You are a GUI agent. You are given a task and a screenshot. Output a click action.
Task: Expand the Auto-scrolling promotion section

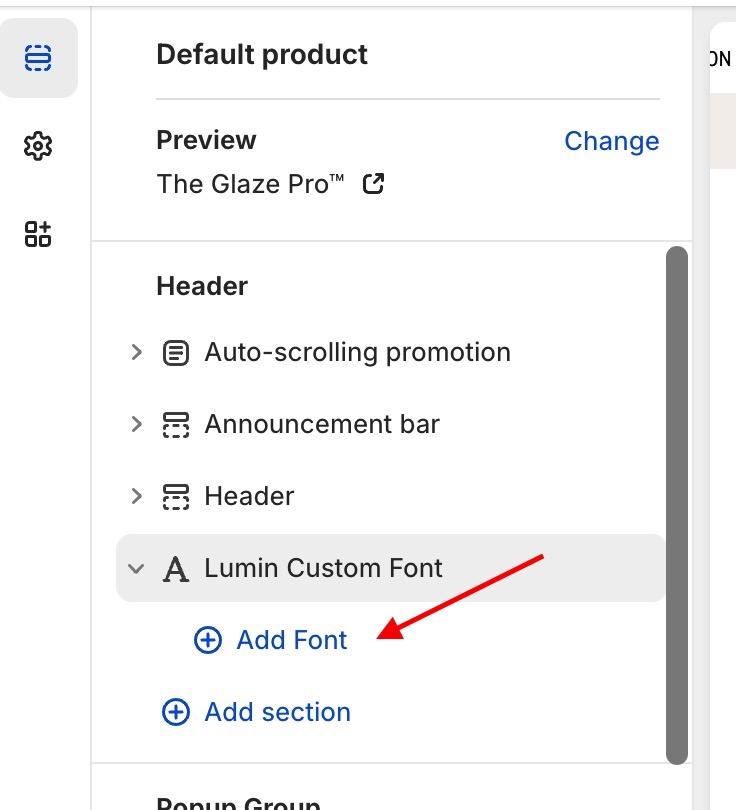136,352
